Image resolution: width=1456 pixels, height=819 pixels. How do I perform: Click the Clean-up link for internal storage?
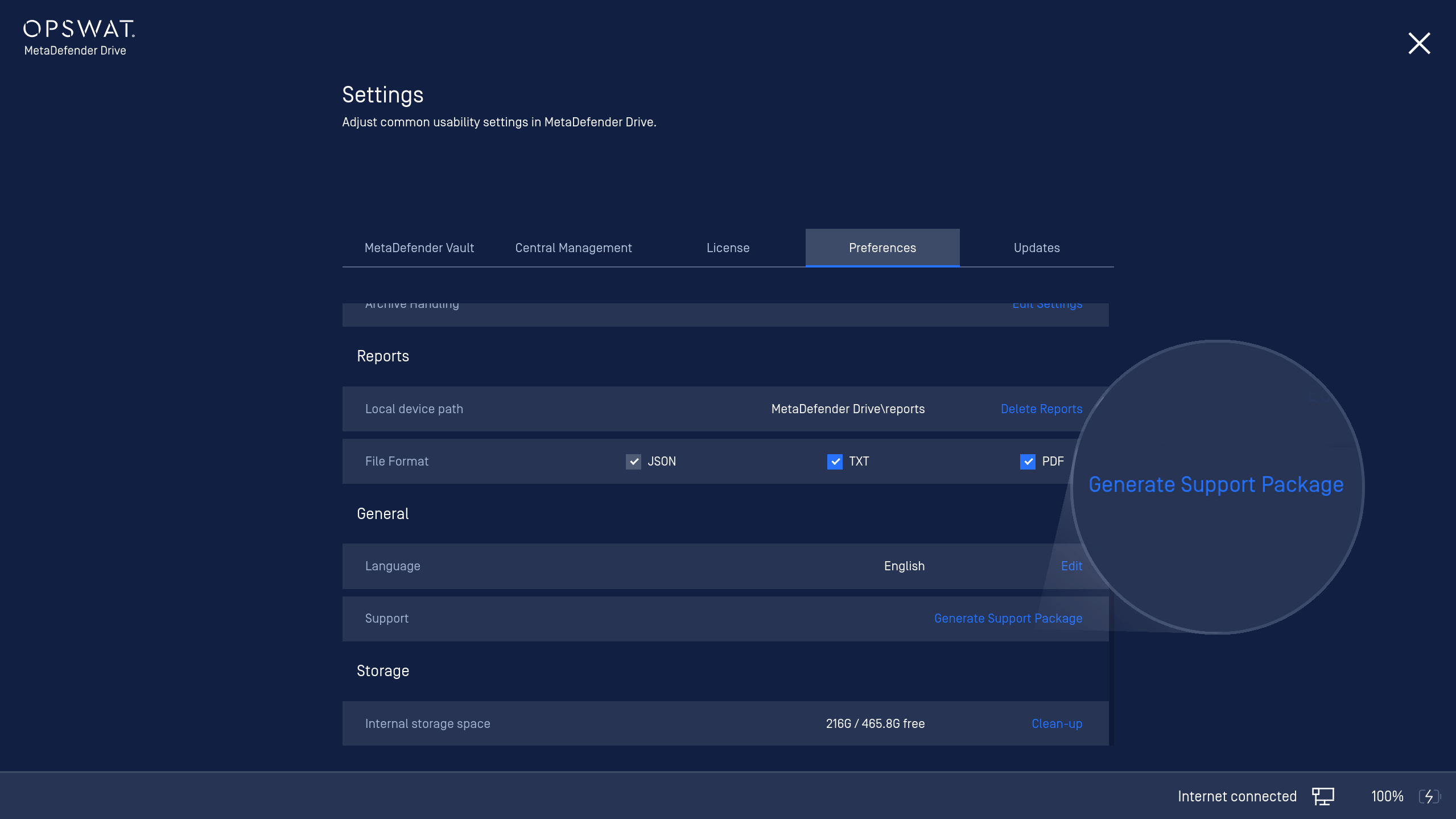pyautogui.click(x=1057, y=724)
